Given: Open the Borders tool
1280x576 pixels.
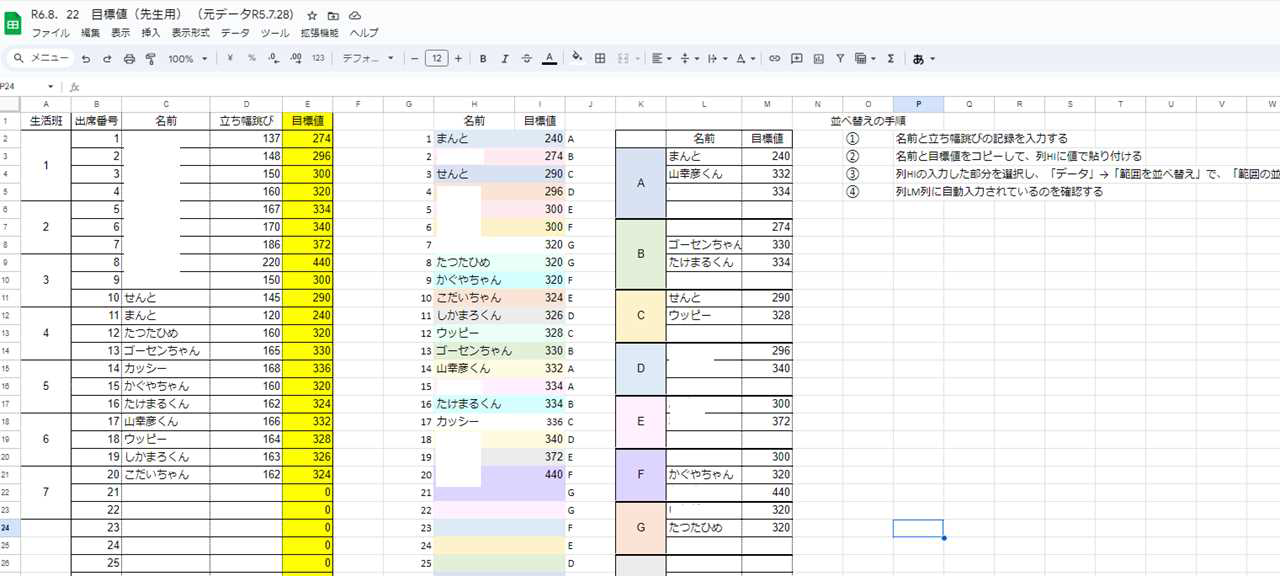Looking at the screenshot, I should (x=600, y=59).
